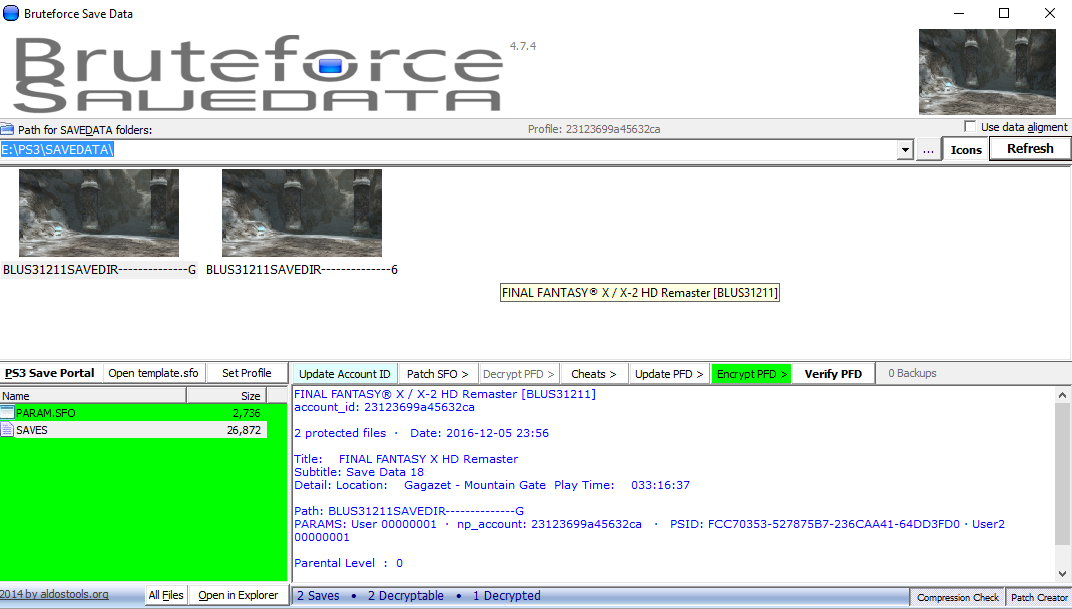Image resolution: width=1072 pixels, height=609 pixels.
Task: Open Patch Creator
Action: pos(1038,597)
